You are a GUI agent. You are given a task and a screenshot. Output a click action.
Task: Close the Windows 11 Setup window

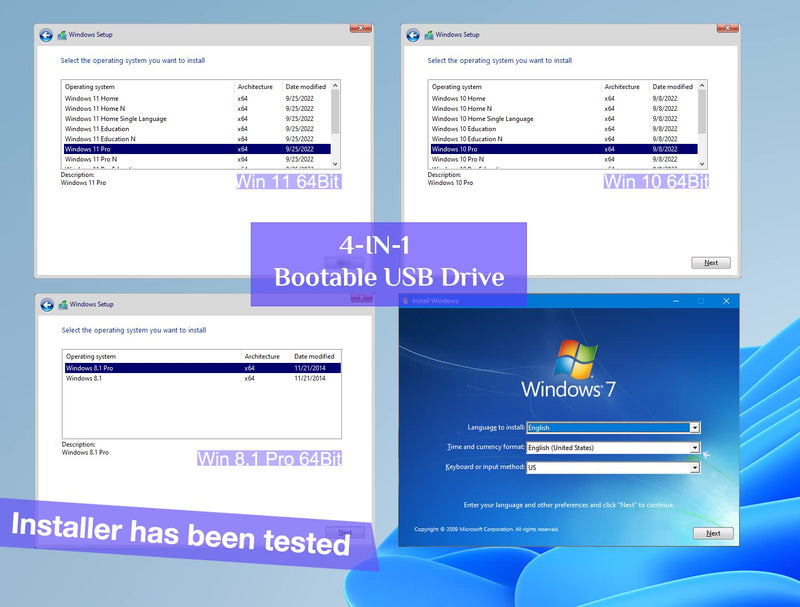coord(361,29)
